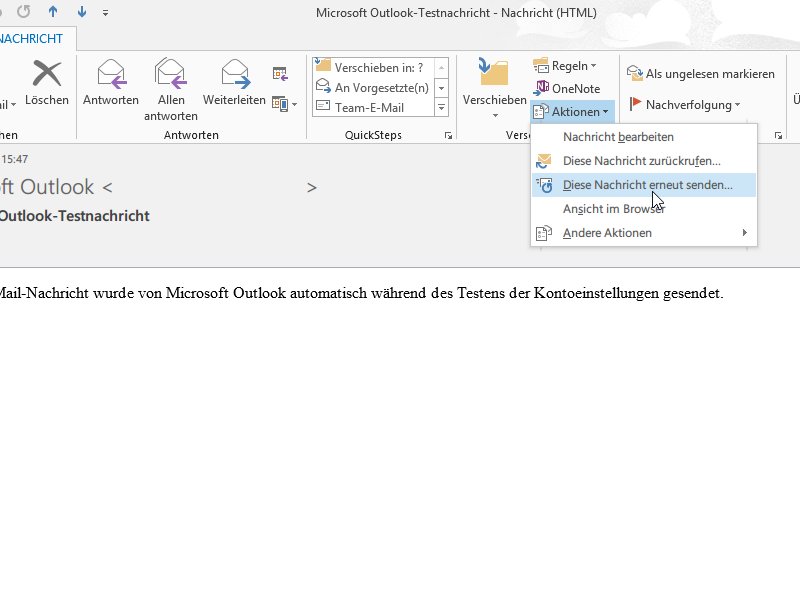Expand the 'Andere Aktionen' submenu
The width and height of the screenshot is (800, 600).
pos(644,233)
